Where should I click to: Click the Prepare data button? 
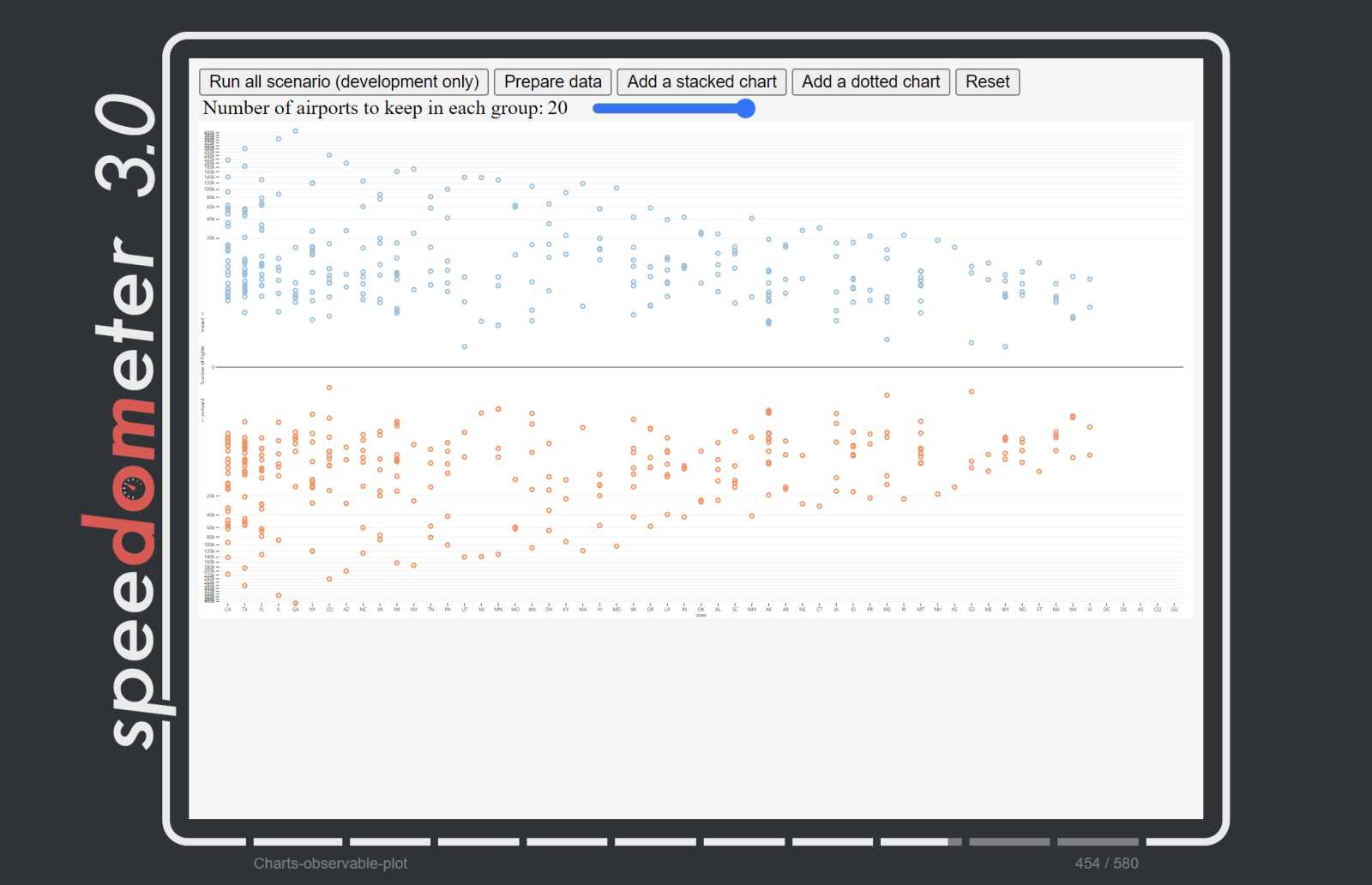[x=553, y=81]
